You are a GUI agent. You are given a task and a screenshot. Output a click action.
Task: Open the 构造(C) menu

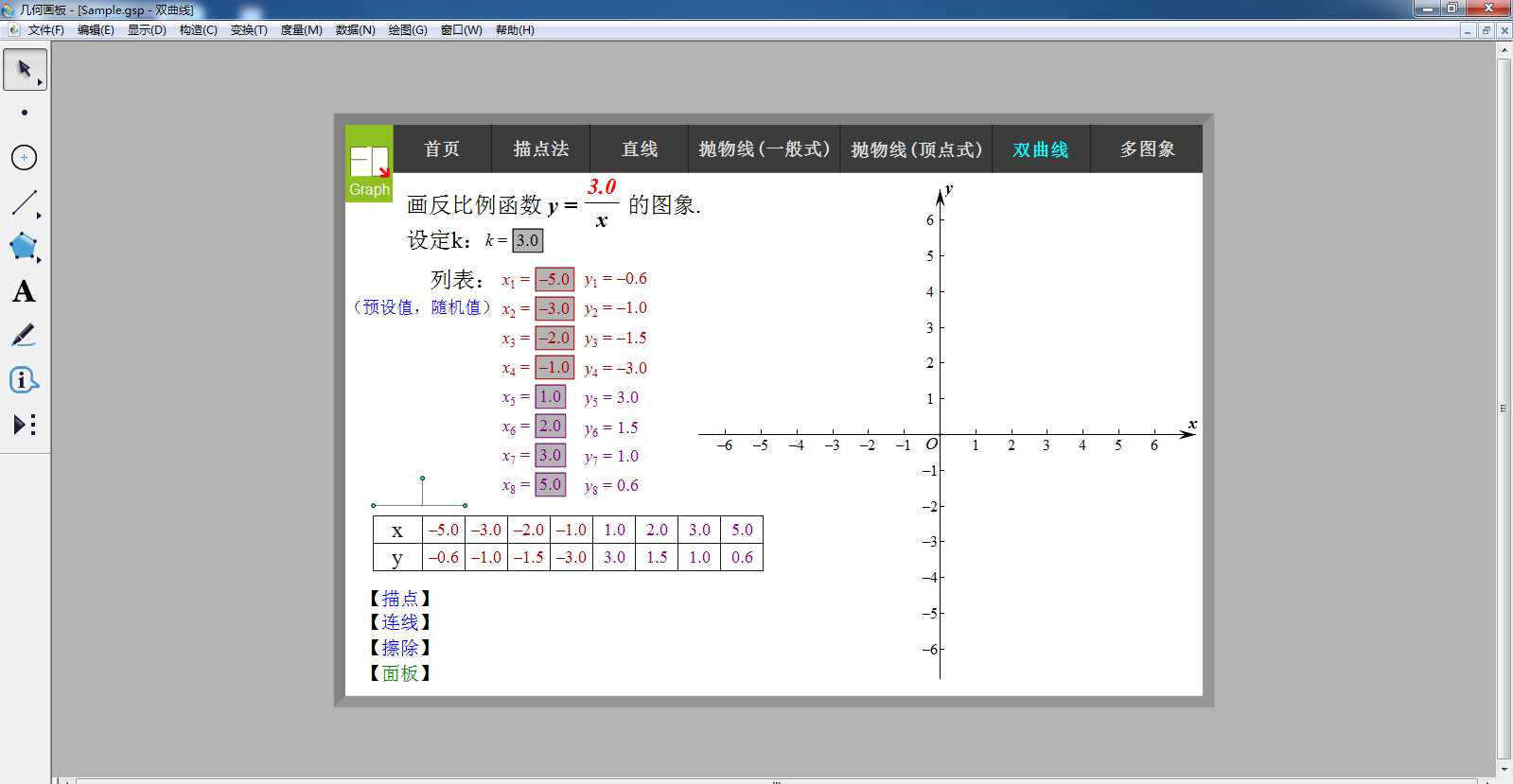pyautogui.click(x=198, y=30)
